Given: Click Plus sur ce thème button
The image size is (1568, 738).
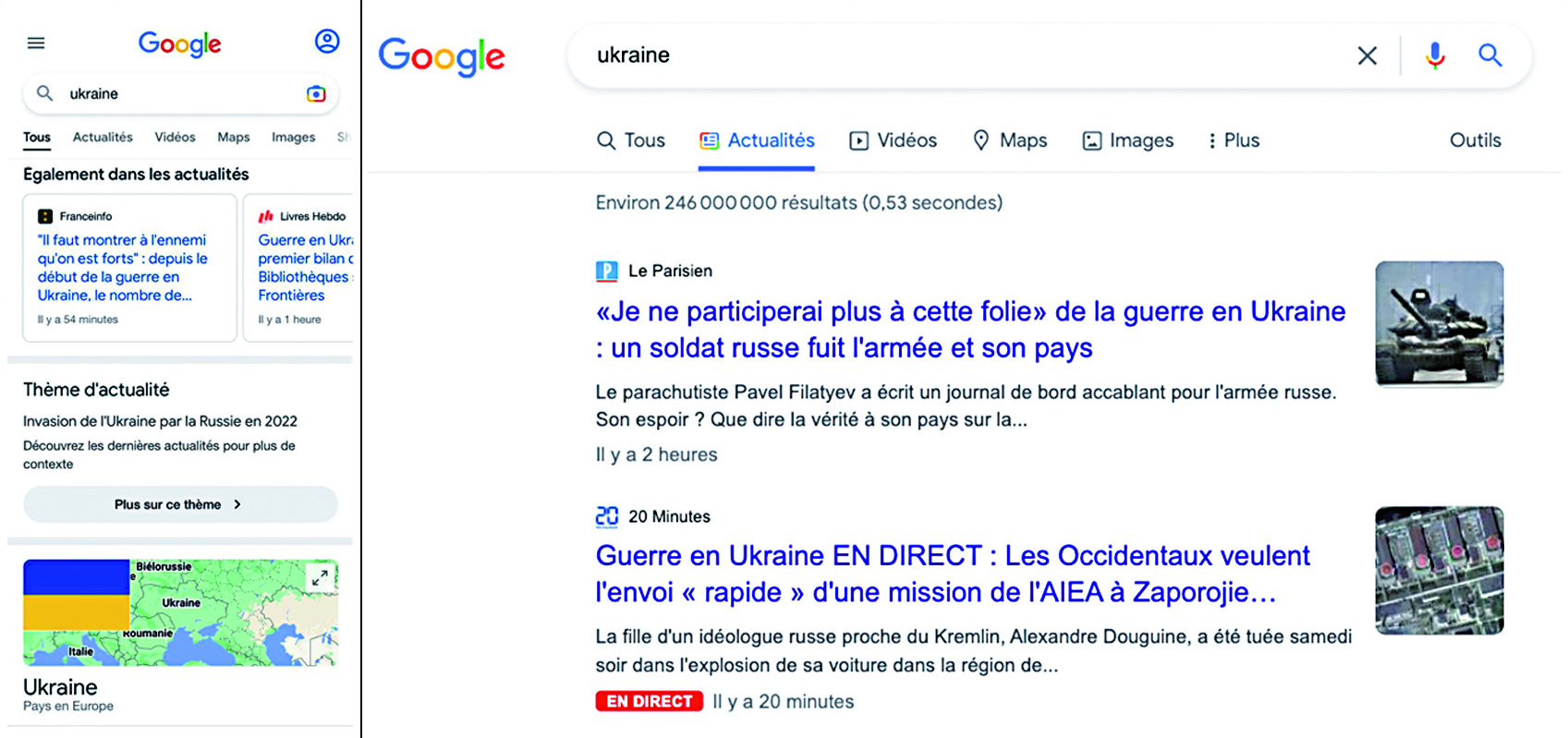Looking at the screenshot, I should 180,504.
